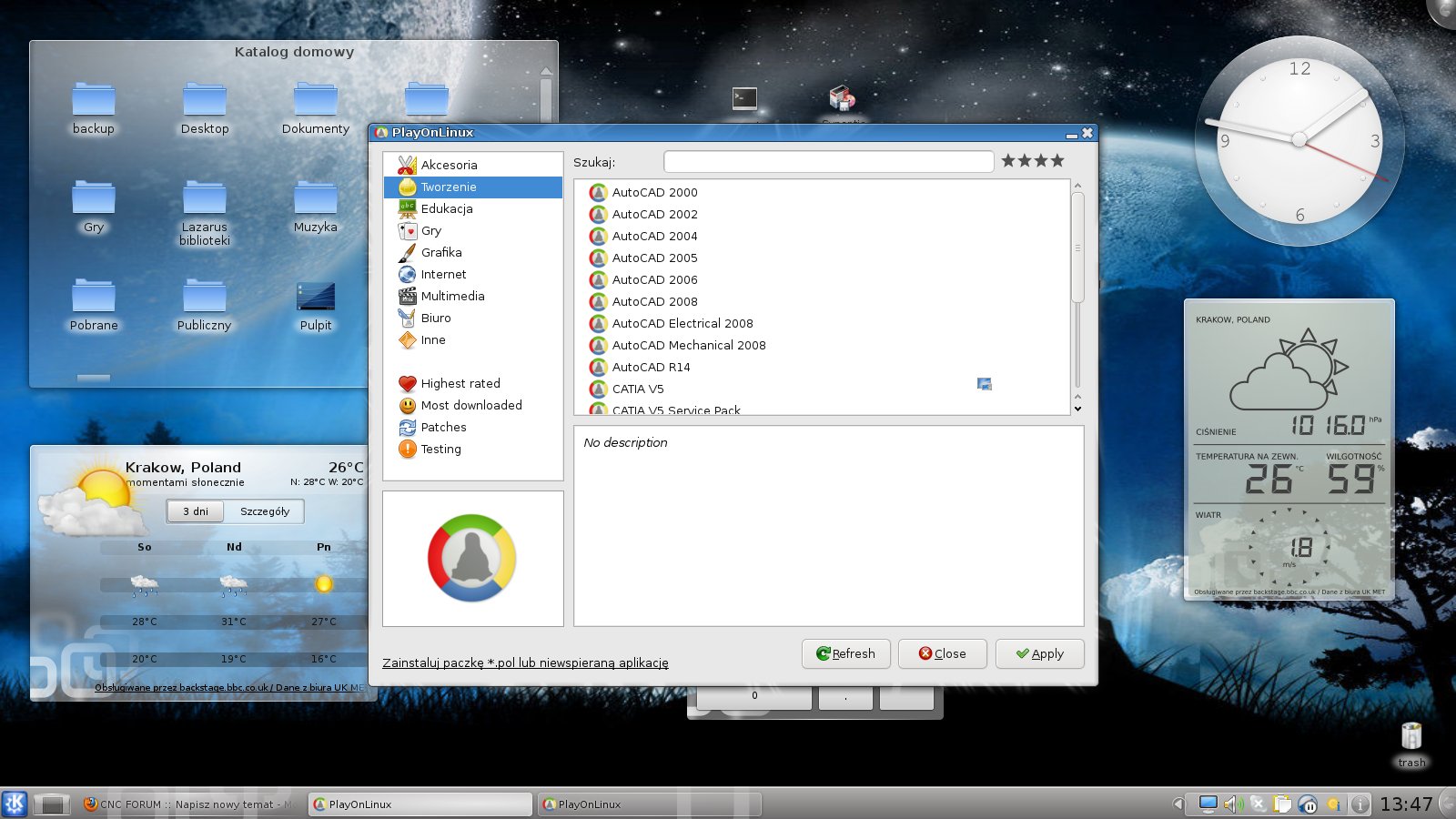Screen dimensions: 1456x819
Task: Open the KDE application launcher menu
Action: tap(15, 804)
